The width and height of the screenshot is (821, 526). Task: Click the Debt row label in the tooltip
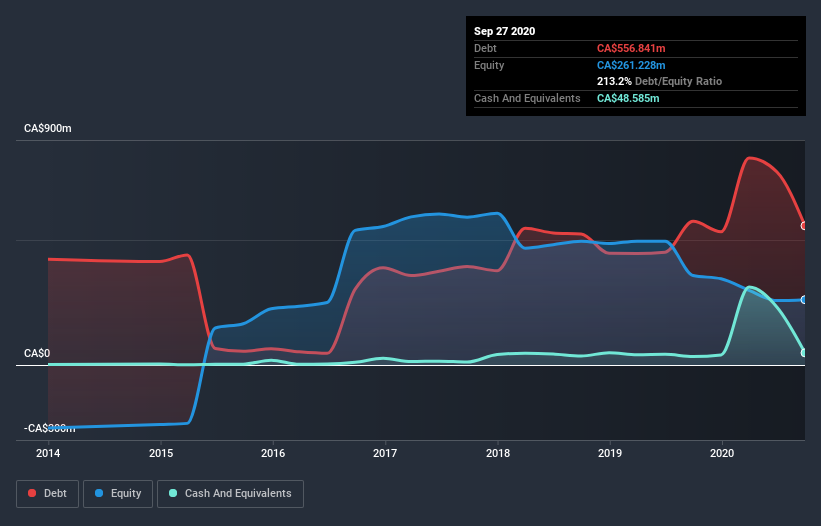(x=485, y=48)
